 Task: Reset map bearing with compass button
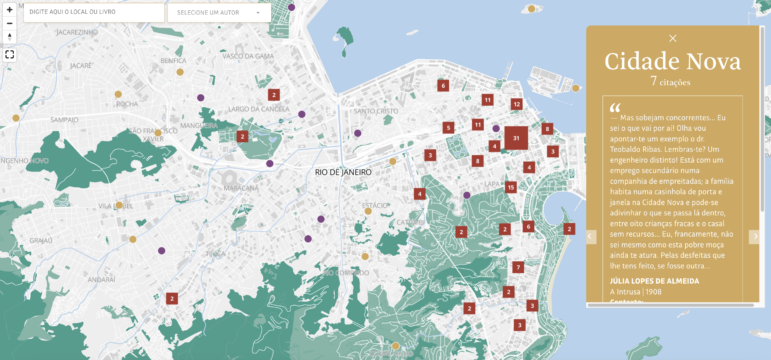tap(9, 37)
